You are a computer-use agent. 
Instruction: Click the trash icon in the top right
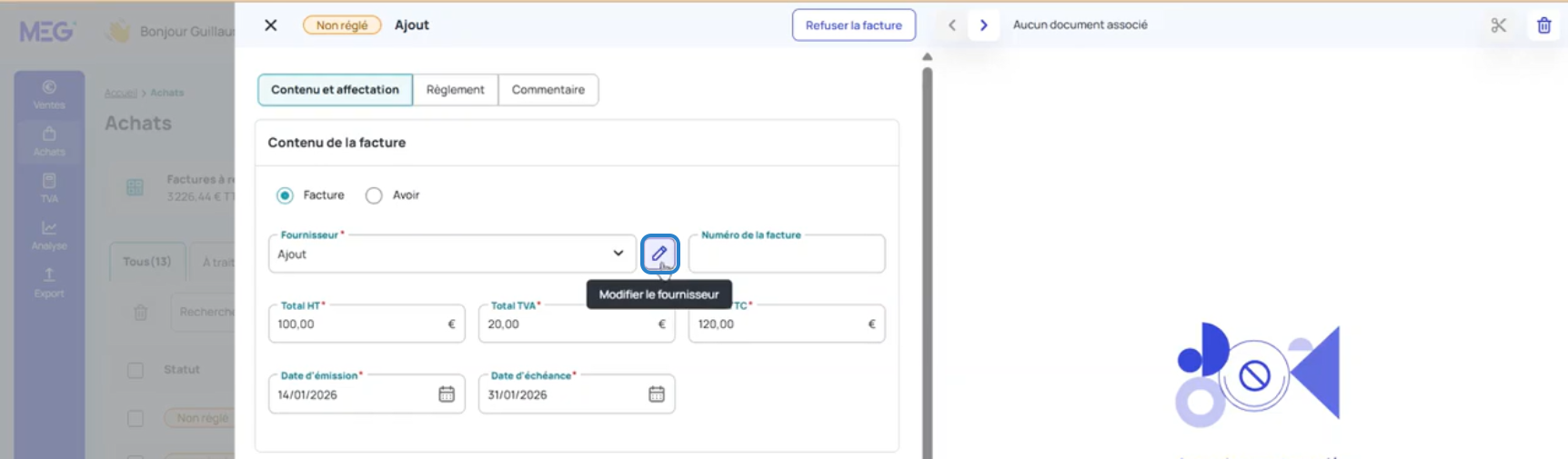click(1544, 25)
